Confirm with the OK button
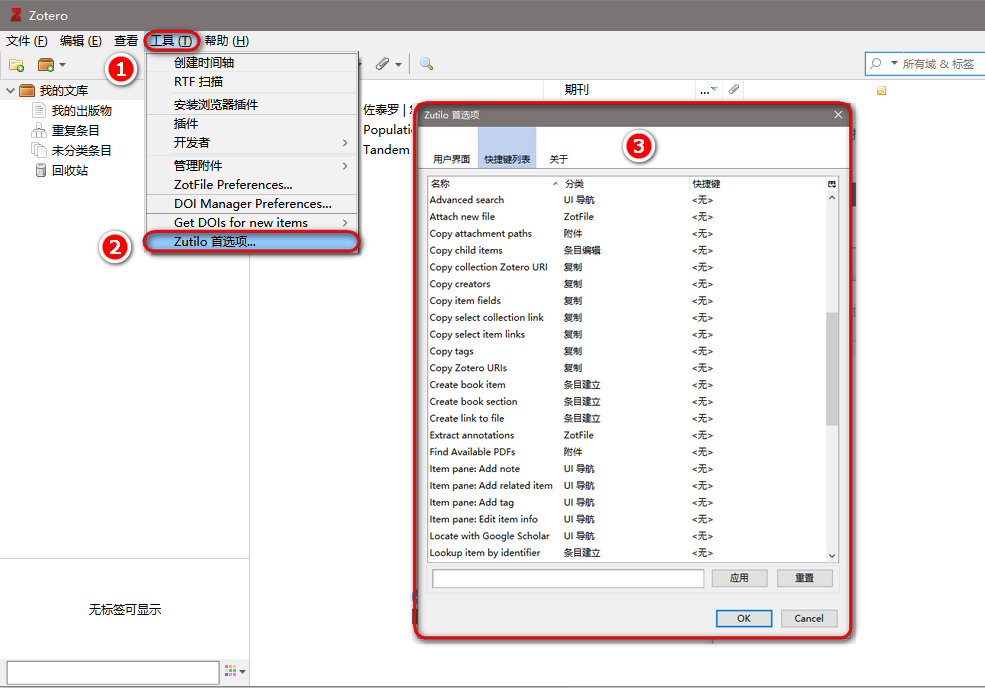985x688 pixels. [x=744, y=618]
